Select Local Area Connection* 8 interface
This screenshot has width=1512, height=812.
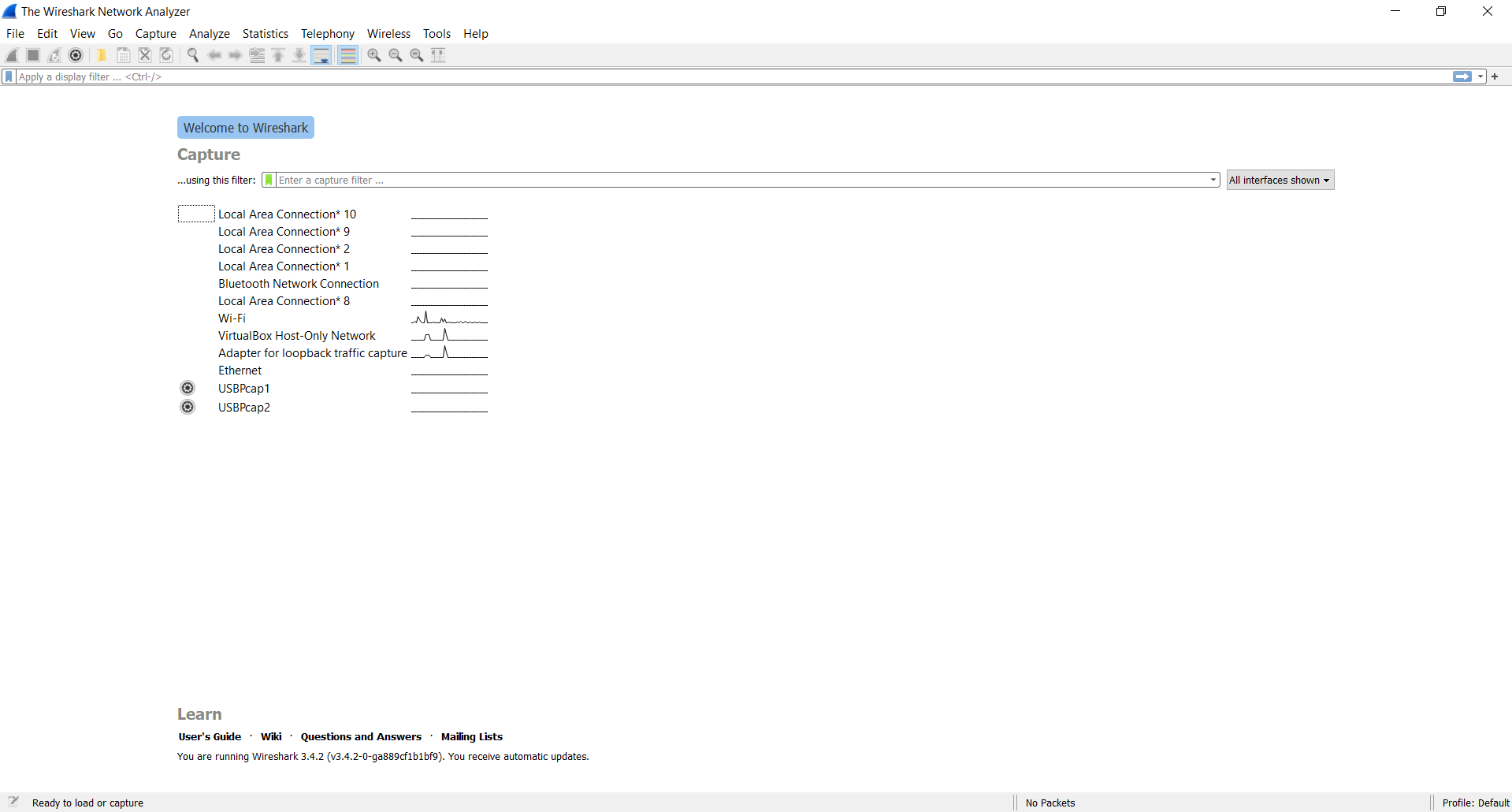332,301
